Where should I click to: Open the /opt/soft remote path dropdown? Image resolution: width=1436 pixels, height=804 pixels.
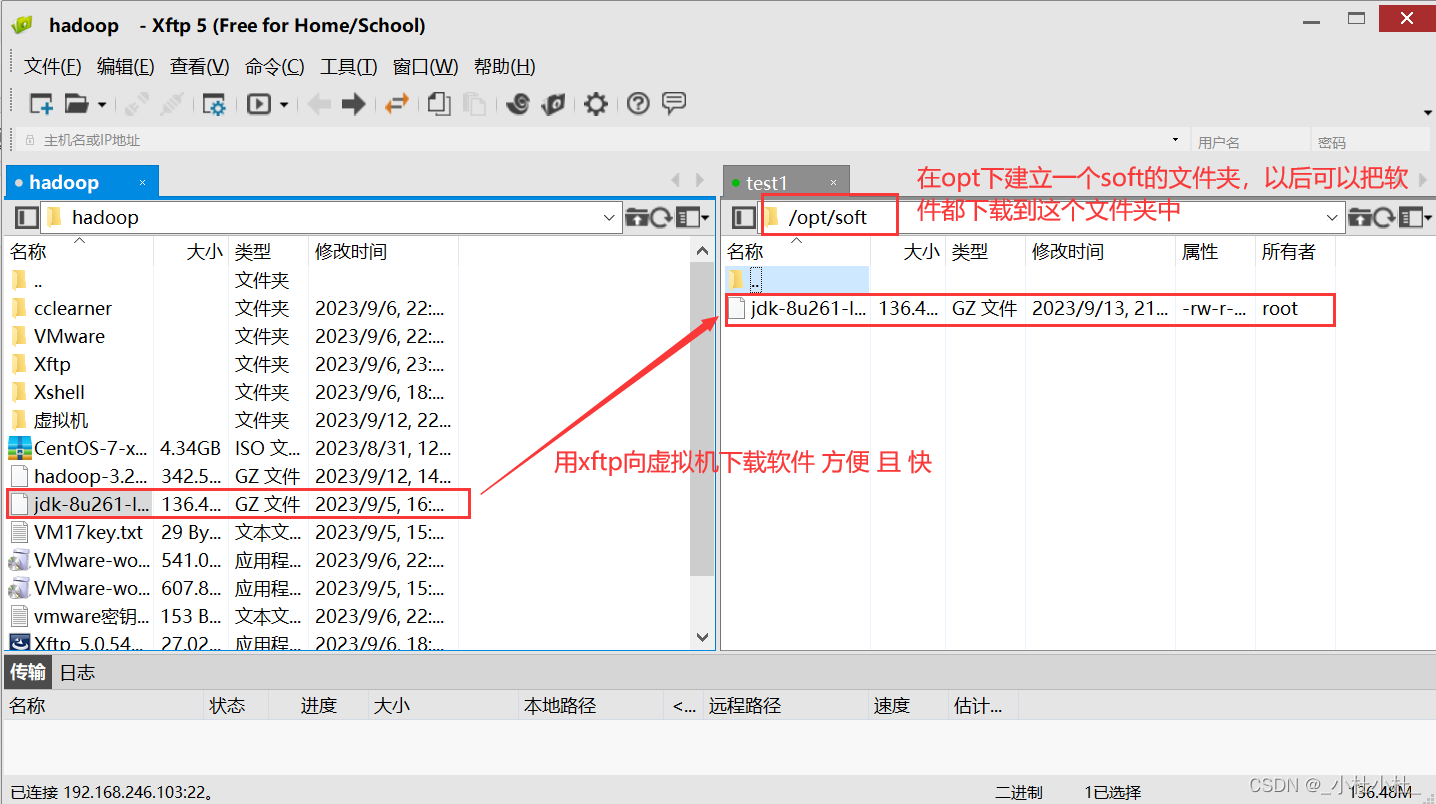pyautogui.click(x=1332, y=217)
